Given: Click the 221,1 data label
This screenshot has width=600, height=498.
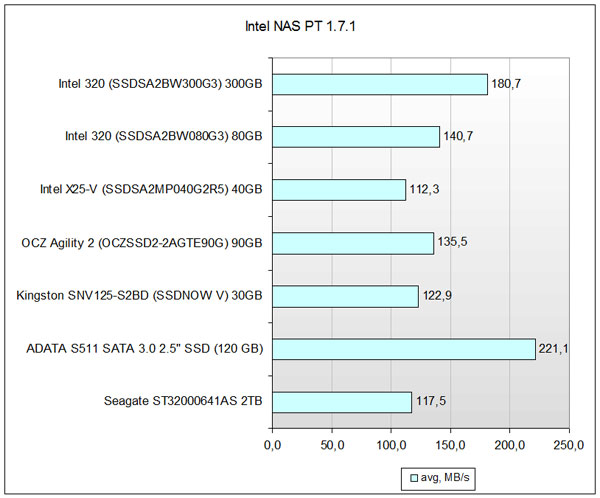Looking at the screenshot, I should coord(554,349).
